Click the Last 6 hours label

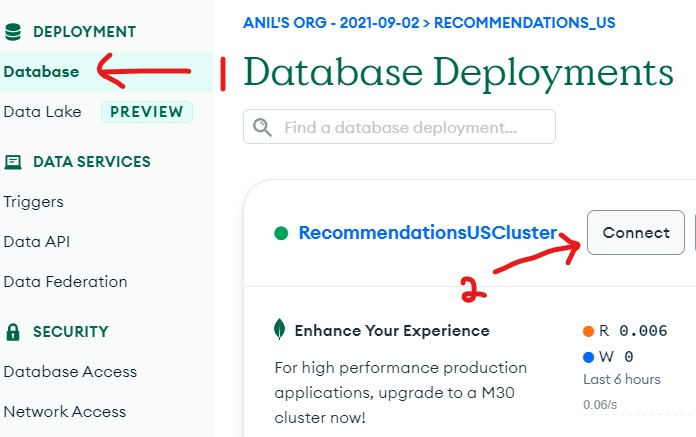(x=622, y=379)
